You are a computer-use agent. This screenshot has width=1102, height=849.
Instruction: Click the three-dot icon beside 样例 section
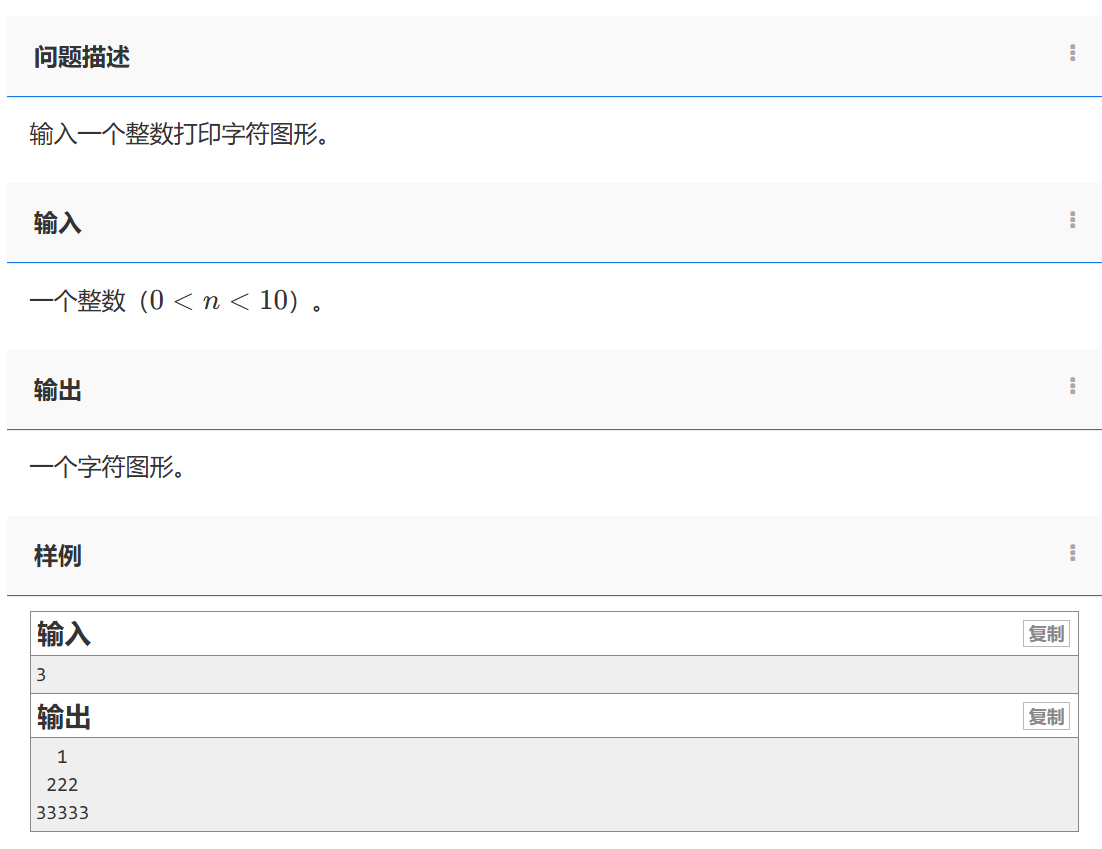[x=1073, y=553]
